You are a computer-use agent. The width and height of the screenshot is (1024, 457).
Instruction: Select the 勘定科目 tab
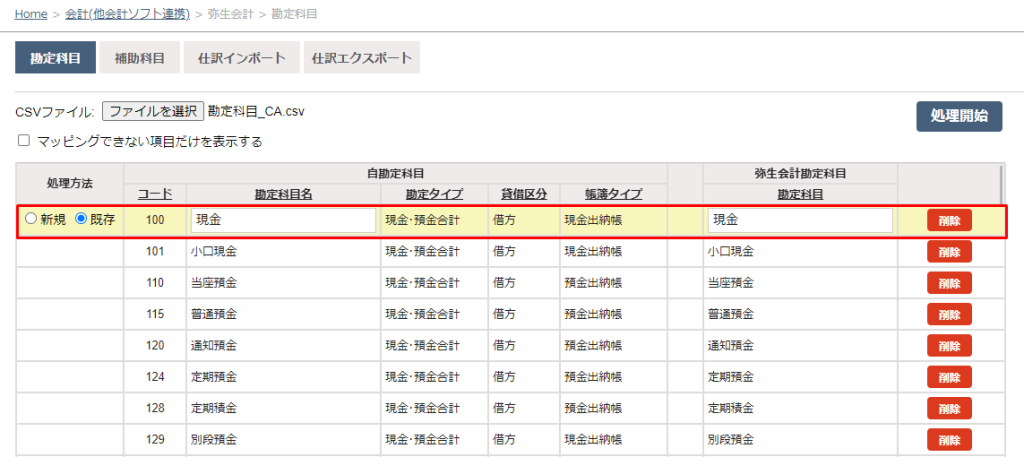coord(56,57)
